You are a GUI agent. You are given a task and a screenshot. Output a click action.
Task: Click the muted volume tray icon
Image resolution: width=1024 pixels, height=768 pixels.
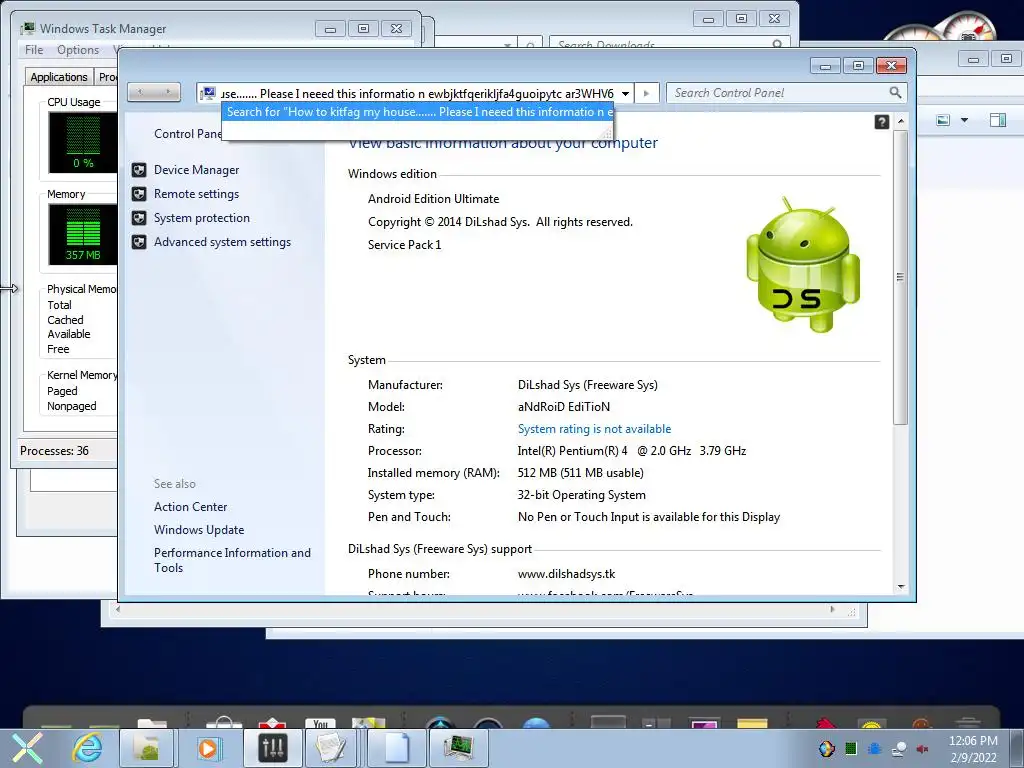(x=923, y=749)
